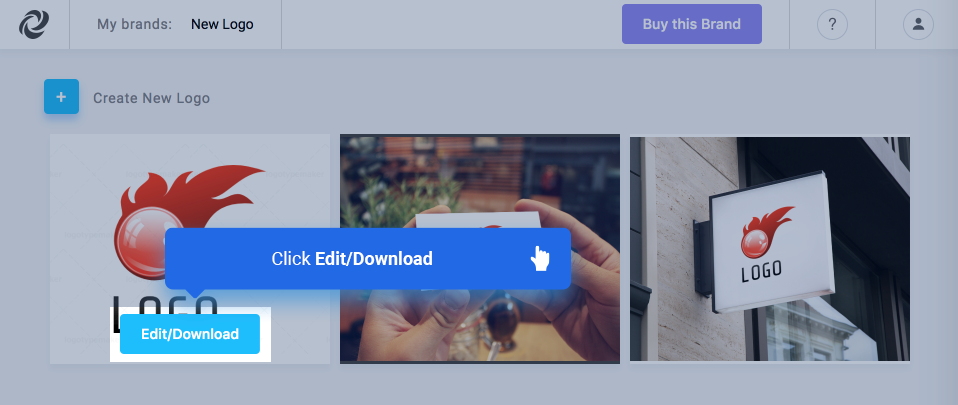Click the blue "Click Edit/Download" tooltip bubble
This screenshot has height=405, width=958.
368,258
